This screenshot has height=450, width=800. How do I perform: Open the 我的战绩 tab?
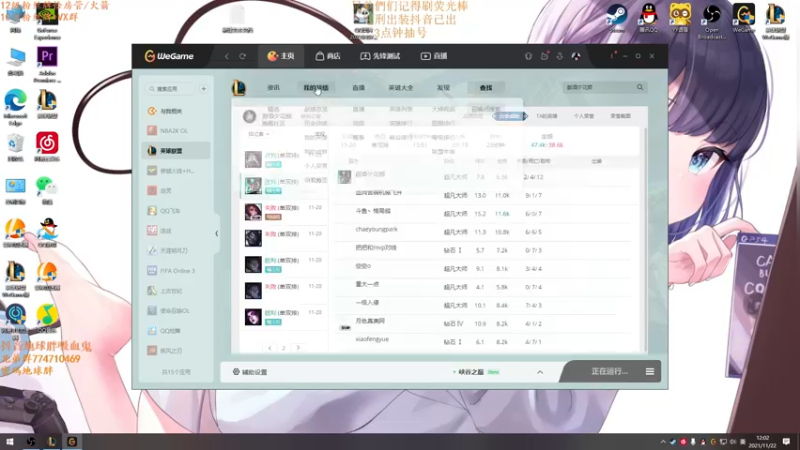316,88
